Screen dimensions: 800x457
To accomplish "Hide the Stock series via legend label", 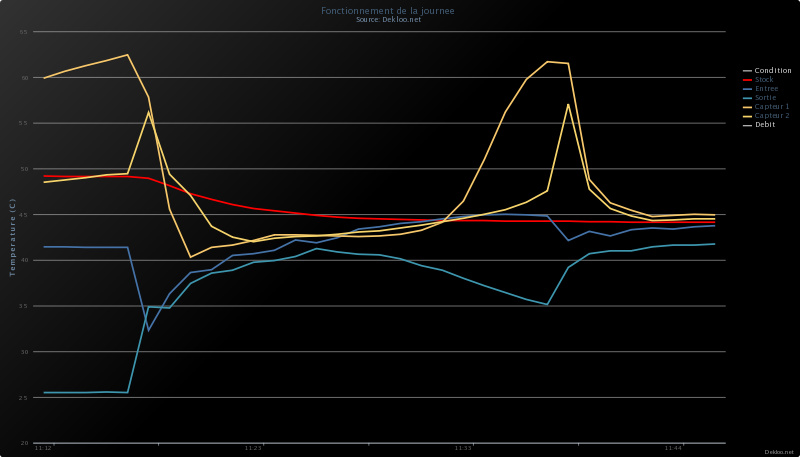I will pyautogui.click(x=764, y=80).
